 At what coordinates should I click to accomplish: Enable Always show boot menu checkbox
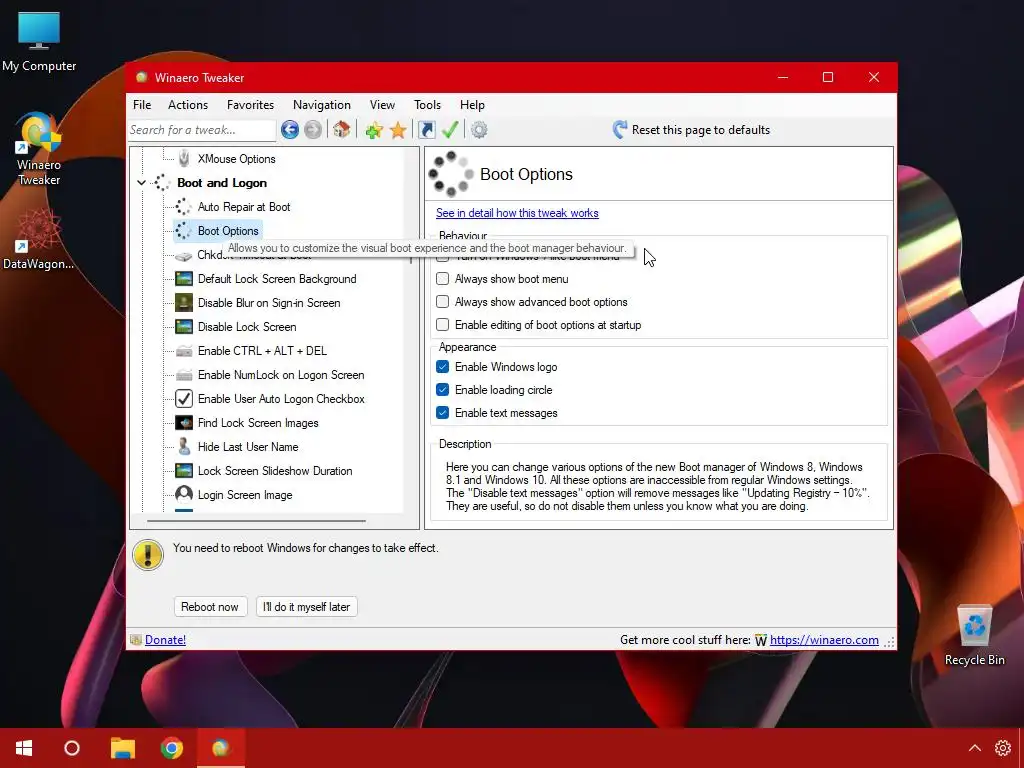pyautogui.click(x=443, y=279)
